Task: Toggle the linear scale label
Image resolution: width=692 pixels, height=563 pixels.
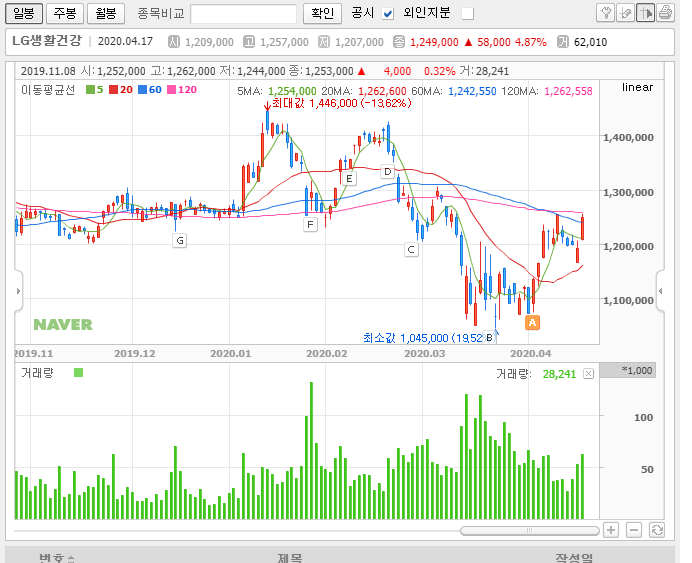Action: point(637,87)
